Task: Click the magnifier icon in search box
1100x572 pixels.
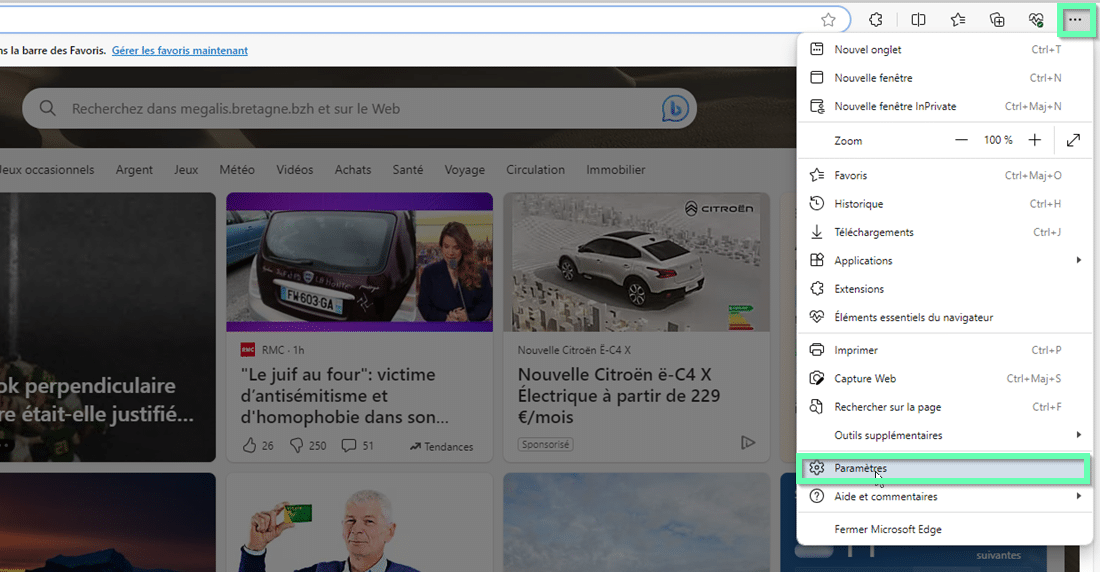Action: tap(47, 108)
